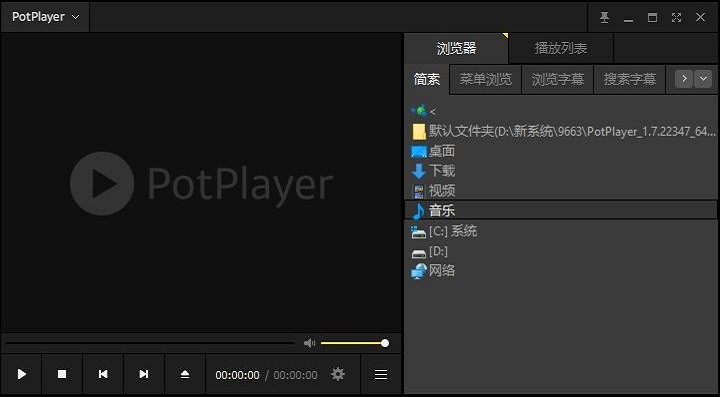Maximize the PotPlayer window

click(652, 17)
